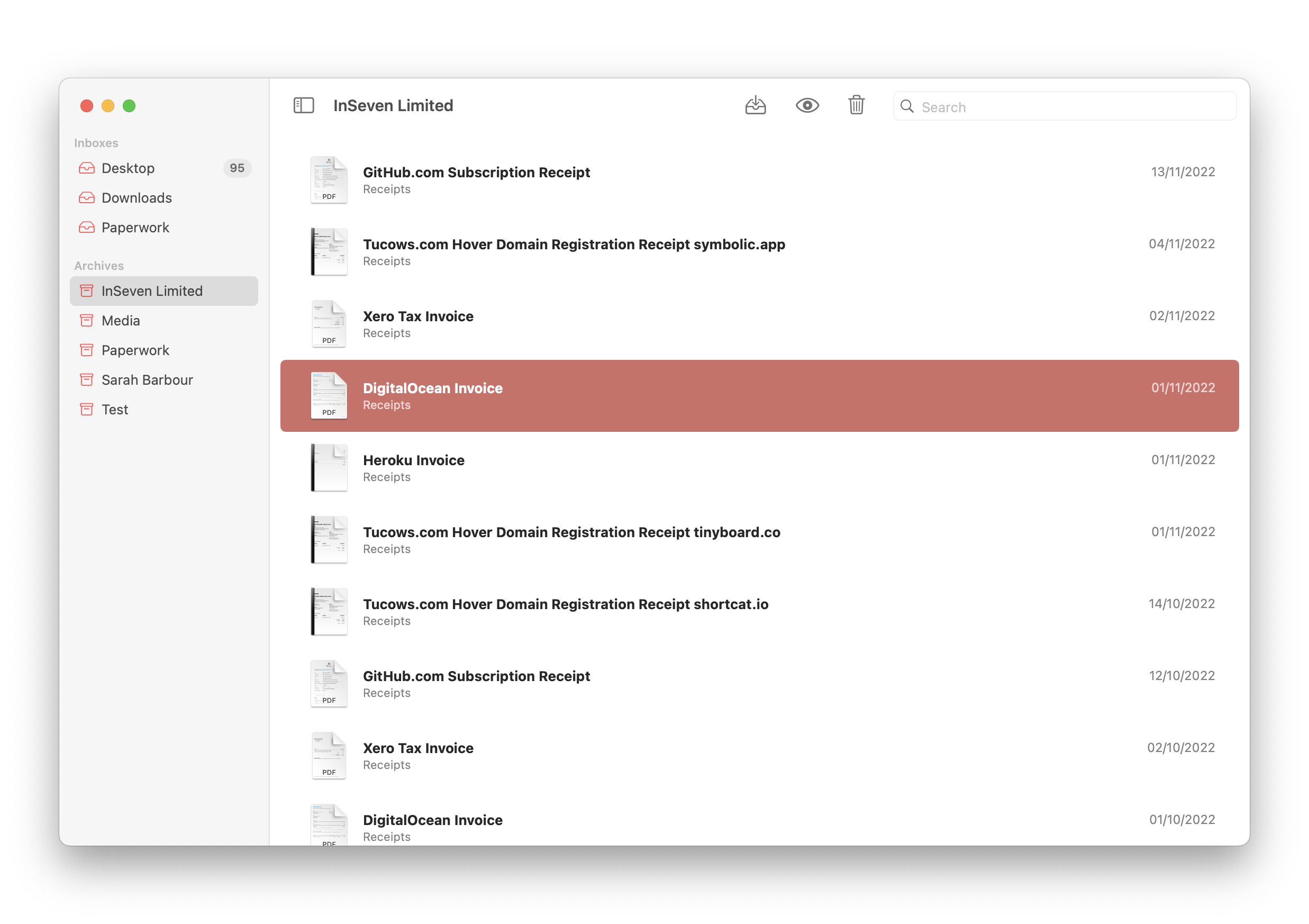Select Xero Tax Invoice dated 02/11/2022
Viewport: 1309px width, 924px height.
[759, 324]
